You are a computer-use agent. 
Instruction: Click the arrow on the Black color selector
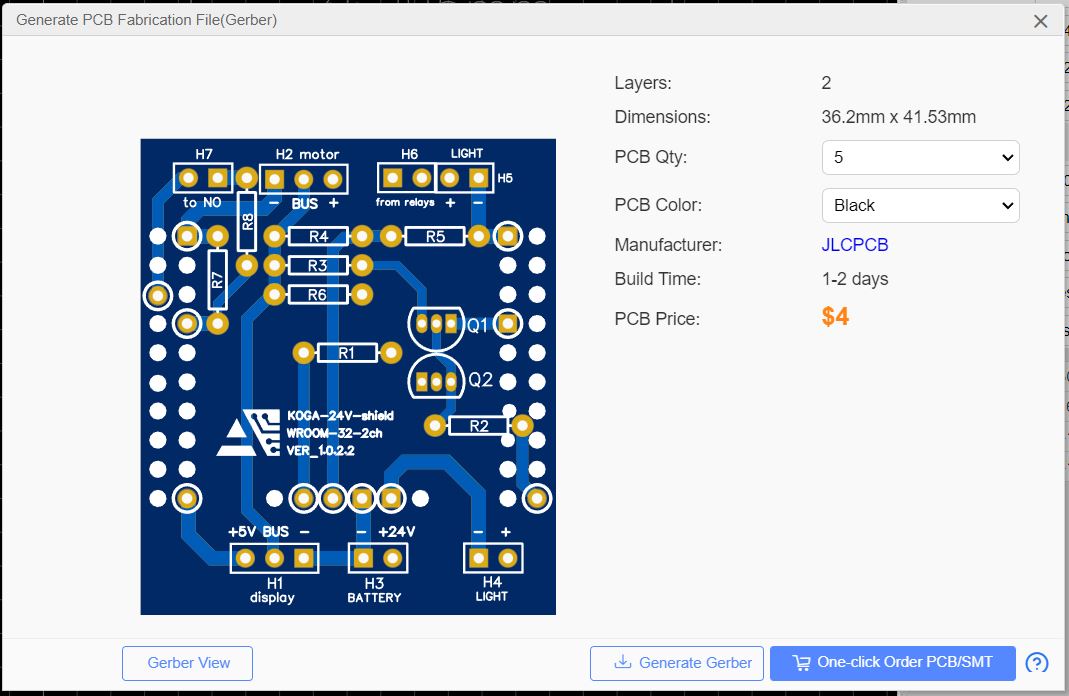click(1009, 205)
